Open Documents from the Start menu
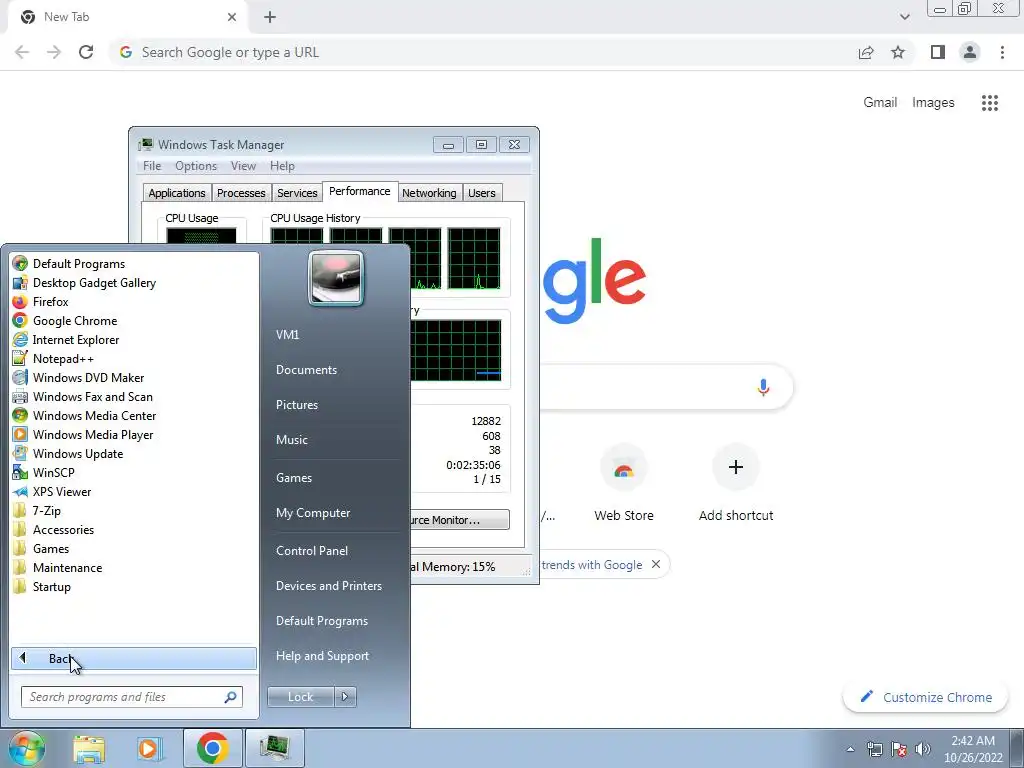Viewport: 1024px width, 768px height. pyautogui.click(x=306, y=370)
